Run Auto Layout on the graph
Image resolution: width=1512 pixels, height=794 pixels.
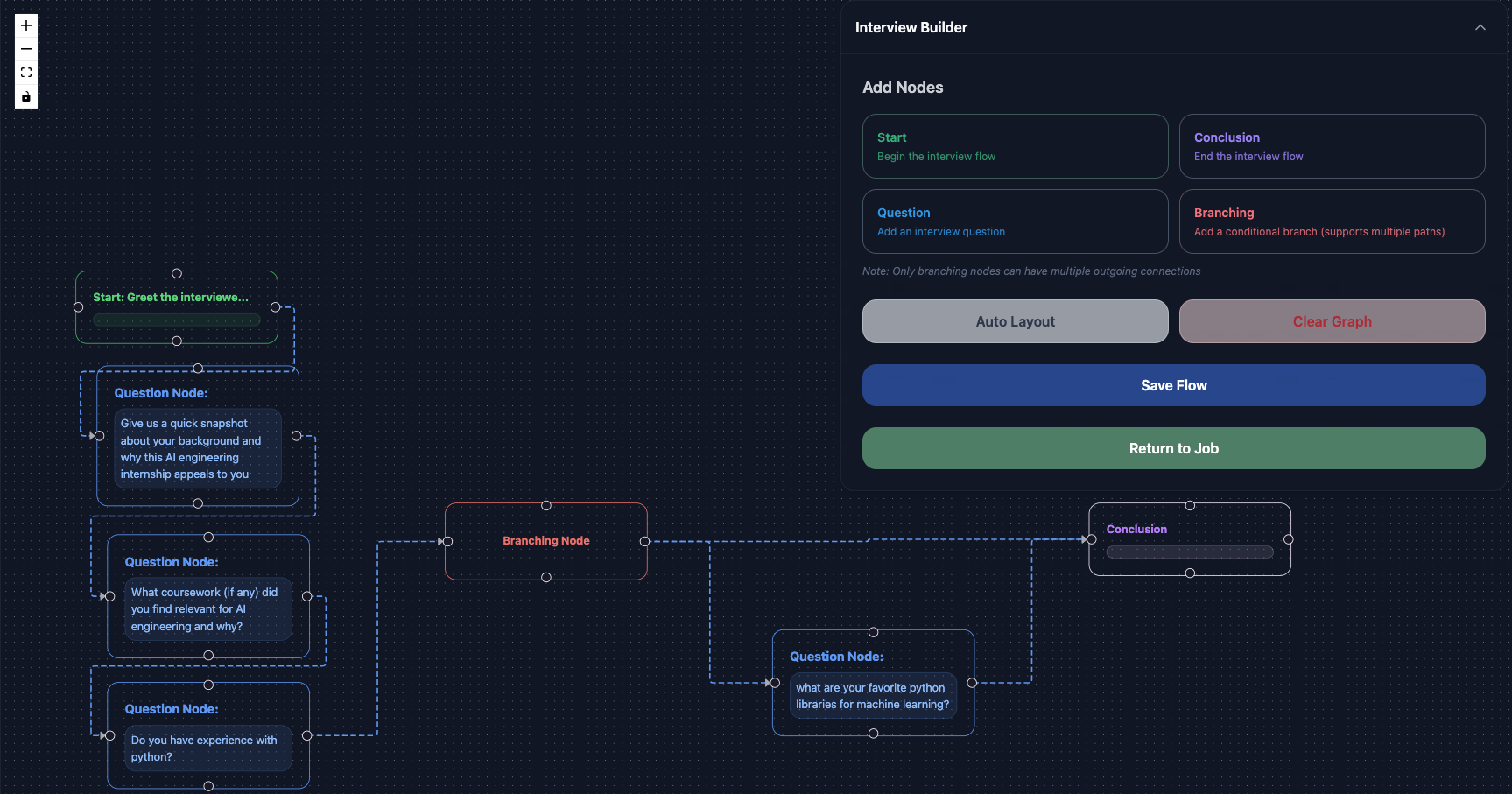click(x=1015, y=321)
